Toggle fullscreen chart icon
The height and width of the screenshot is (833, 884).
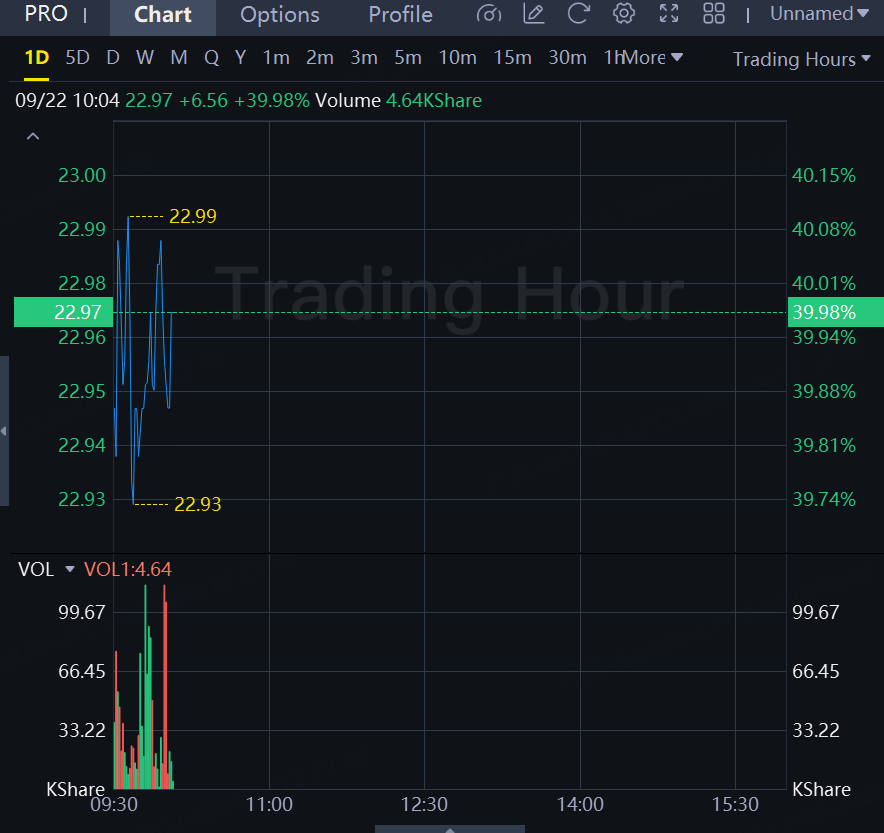click(x=669, y=14)
